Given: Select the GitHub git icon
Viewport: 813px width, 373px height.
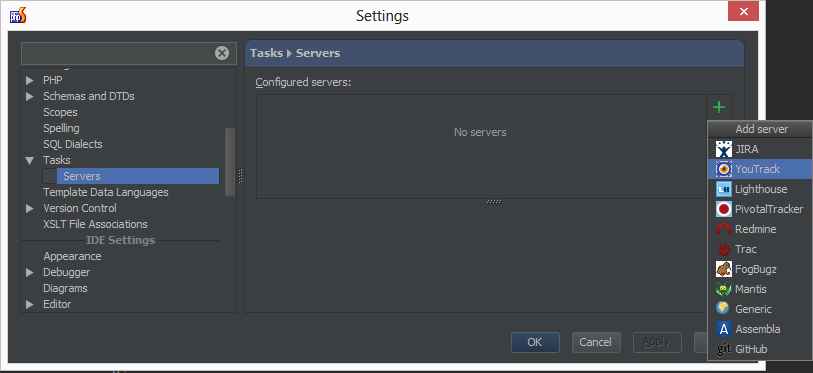Looking at the screenshot, I should (723, 349).
